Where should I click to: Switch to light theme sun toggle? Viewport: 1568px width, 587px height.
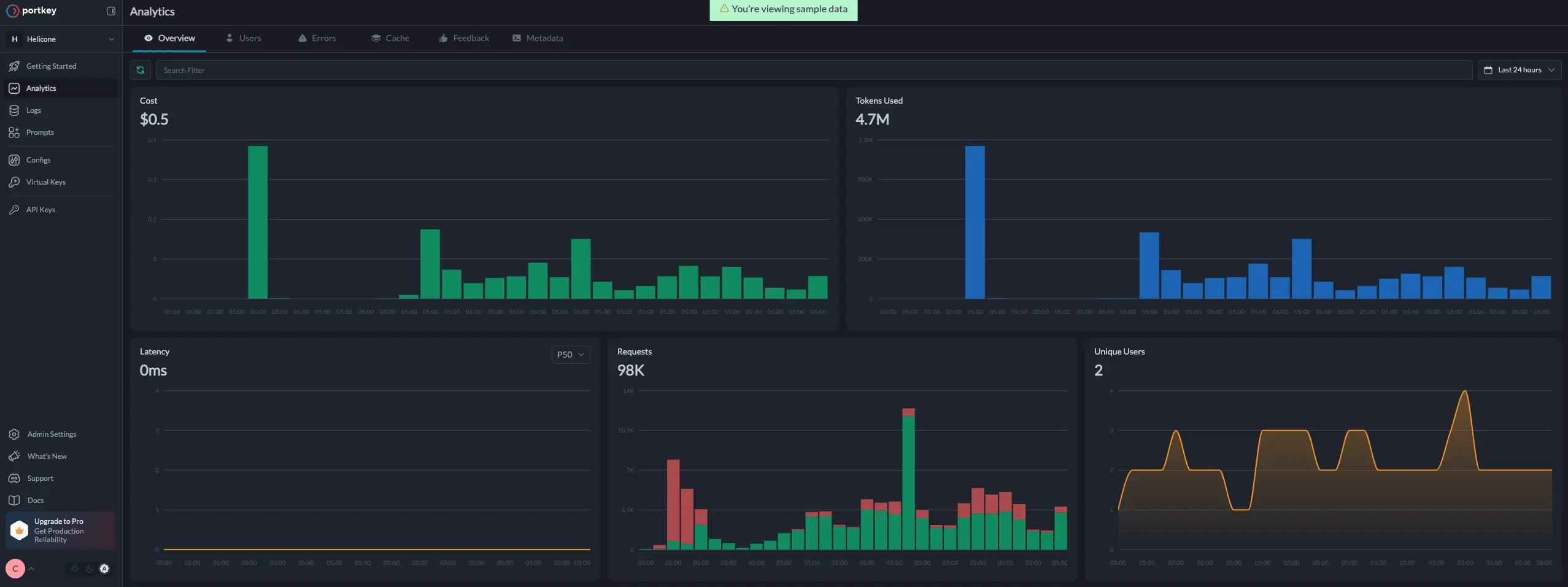tap(75, 569)
